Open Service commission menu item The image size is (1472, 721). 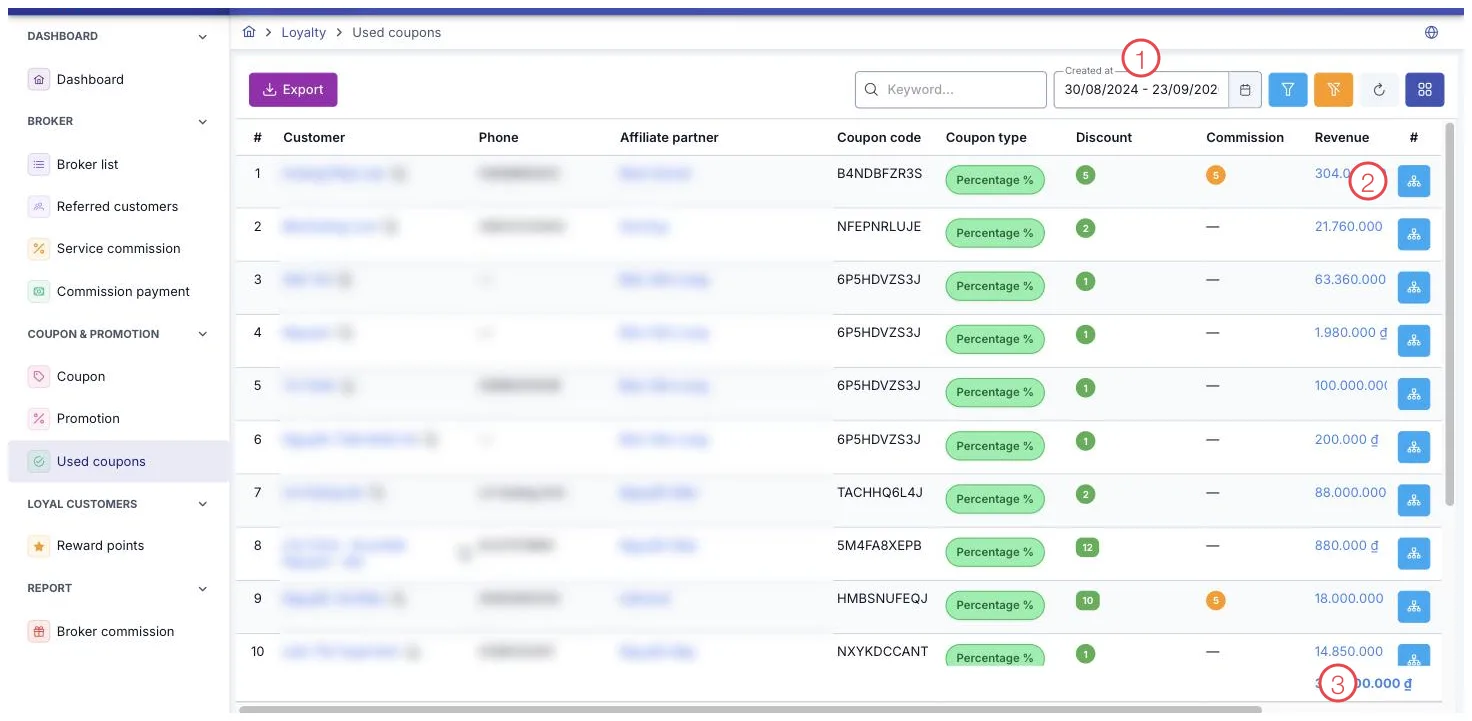118,248
